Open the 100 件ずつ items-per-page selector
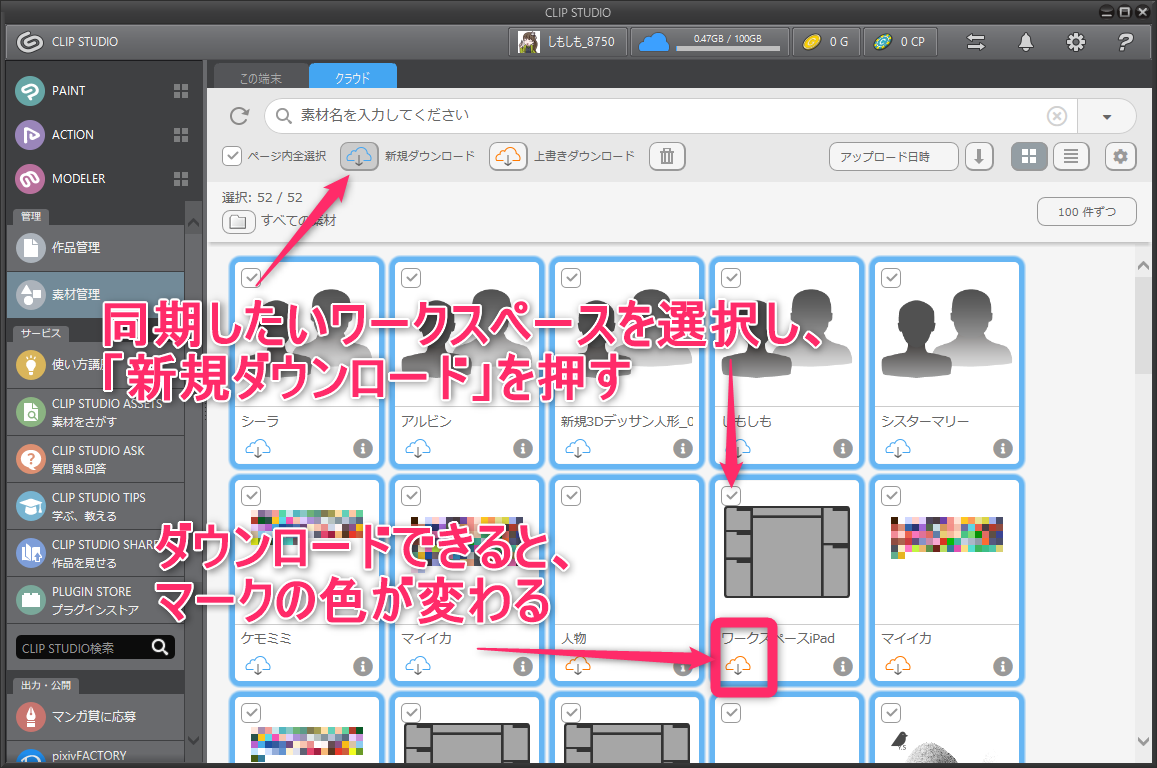Screen dimensions: 1157x768 coord(1086,211)
